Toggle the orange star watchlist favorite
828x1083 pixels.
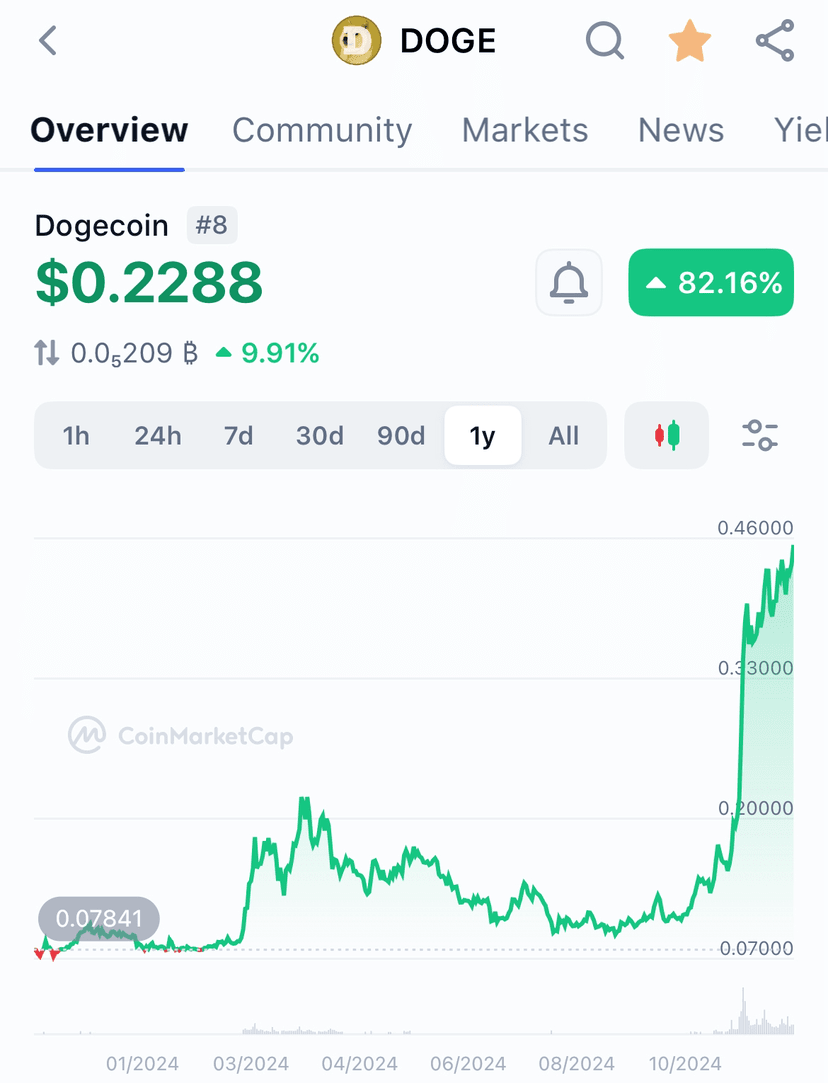tap(690, 41)
